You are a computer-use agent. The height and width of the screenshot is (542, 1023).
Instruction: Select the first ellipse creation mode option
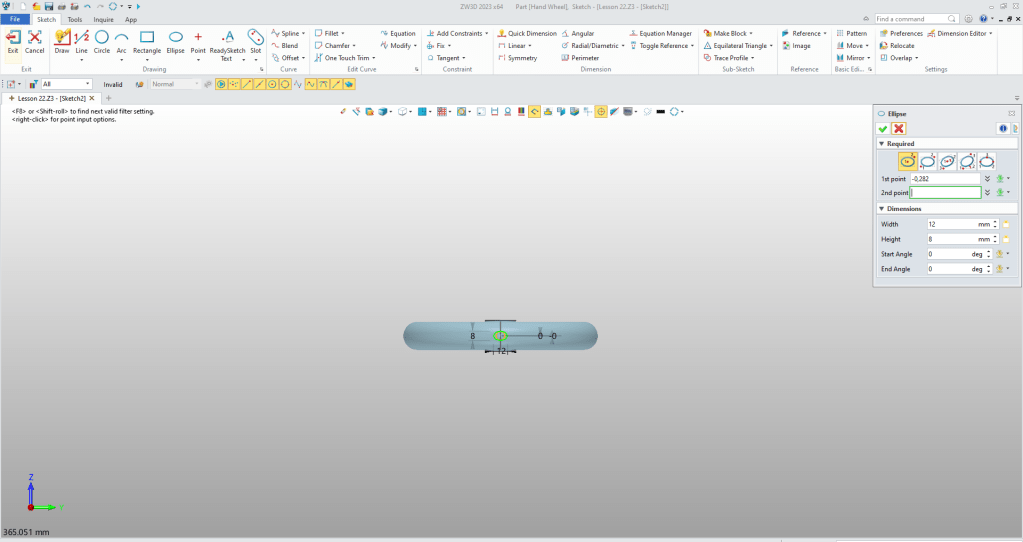tap(908, 161)
